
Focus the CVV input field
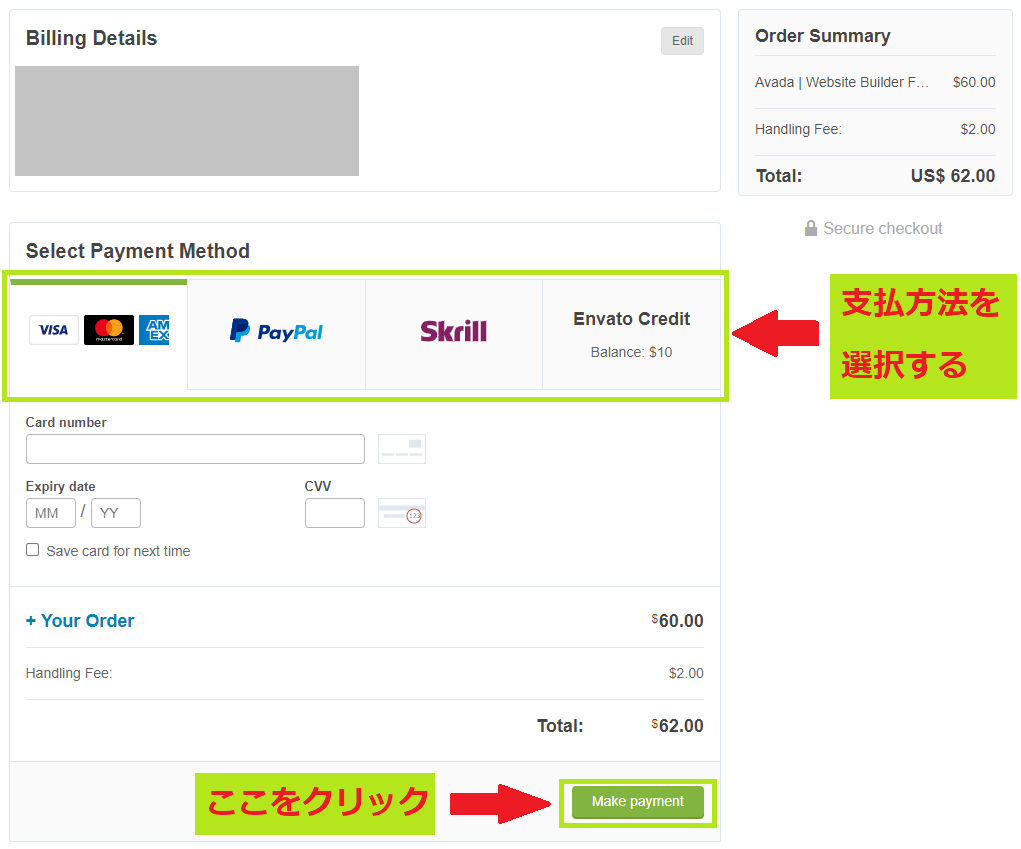click(334, 513)
